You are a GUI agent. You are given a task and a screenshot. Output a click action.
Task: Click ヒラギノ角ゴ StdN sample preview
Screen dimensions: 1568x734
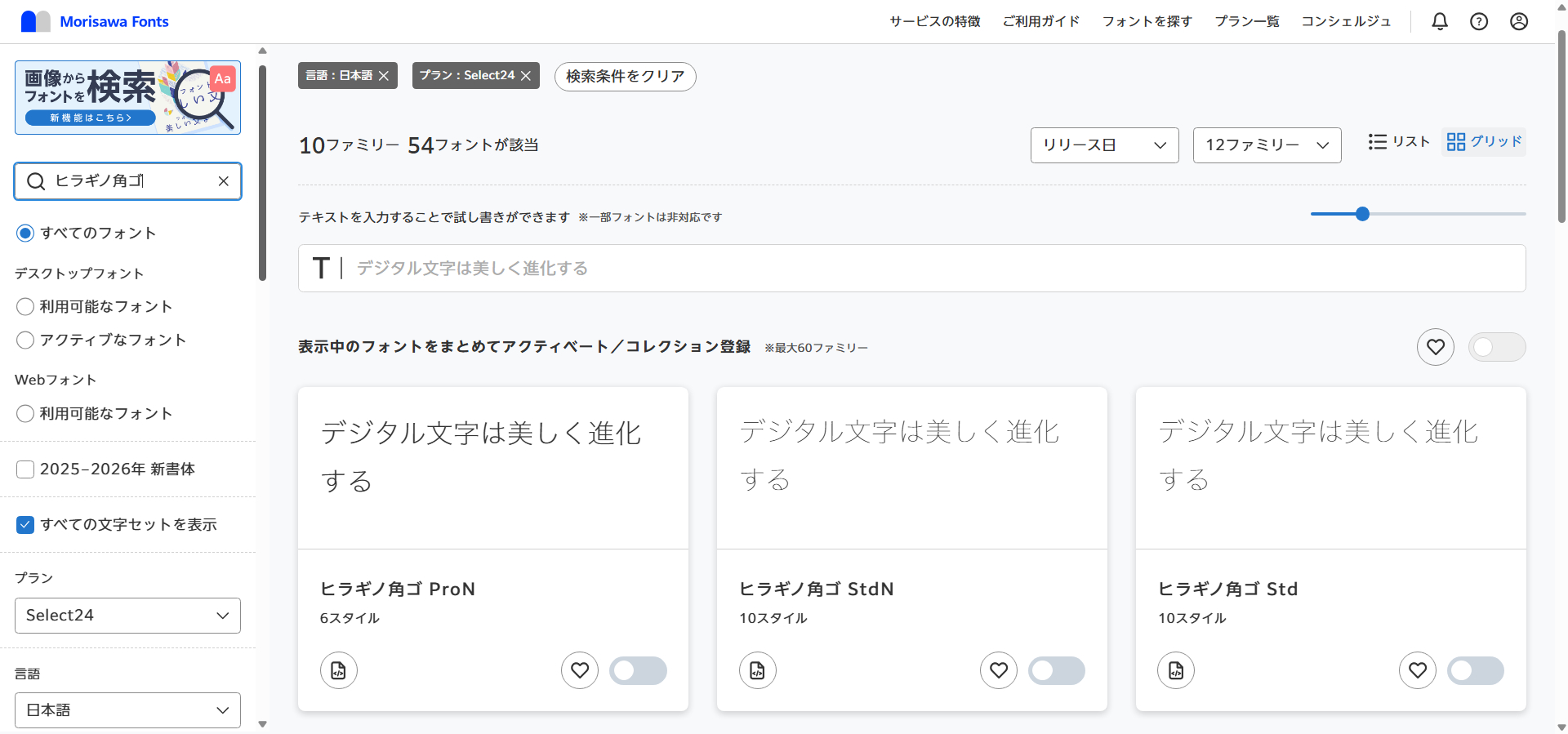[x=912, y=468]
